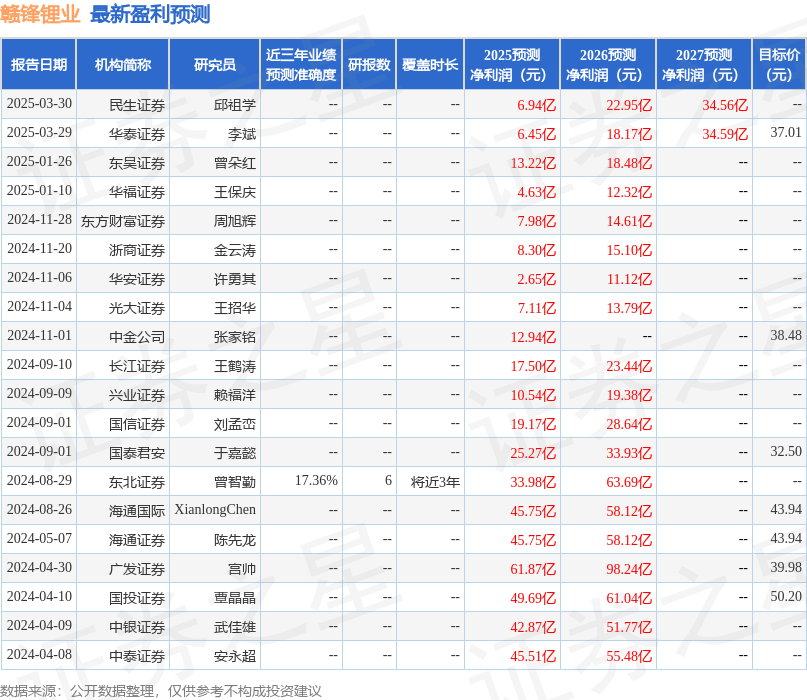Click the 23.44亿 forecast value
The height and width of the screenshot is (700, 807).
pyautogui.click(x=629, y=366)
